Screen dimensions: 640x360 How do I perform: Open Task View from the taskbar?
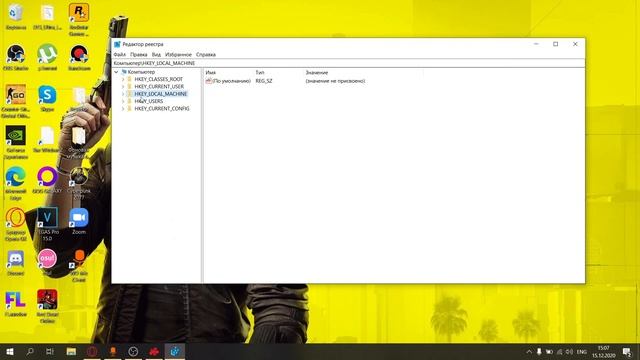click(x=50, y=351)
